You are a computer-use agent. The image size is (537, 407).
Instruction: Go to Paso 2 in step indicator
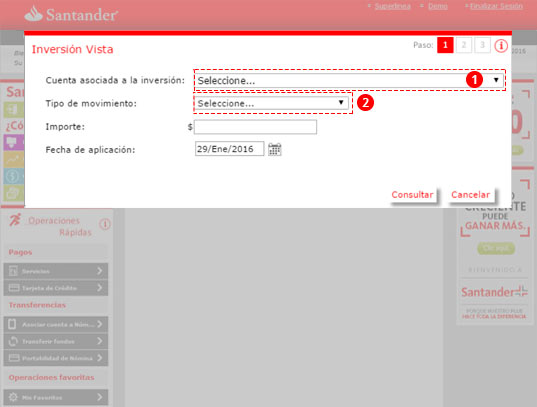point(464,45)
